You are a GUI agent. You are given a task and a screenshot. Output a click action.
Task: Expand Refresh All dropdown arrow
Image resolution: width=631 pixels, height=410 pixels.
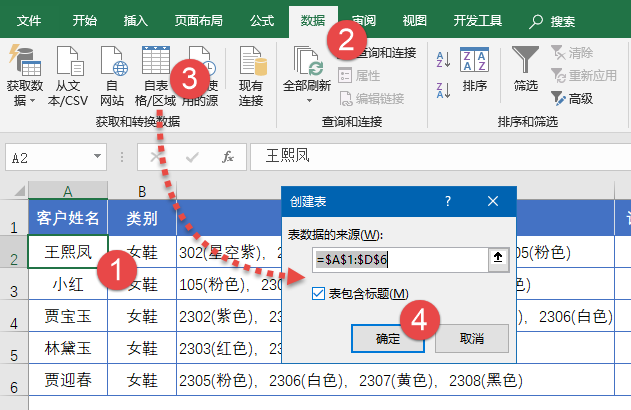click(x=309, y=101)
